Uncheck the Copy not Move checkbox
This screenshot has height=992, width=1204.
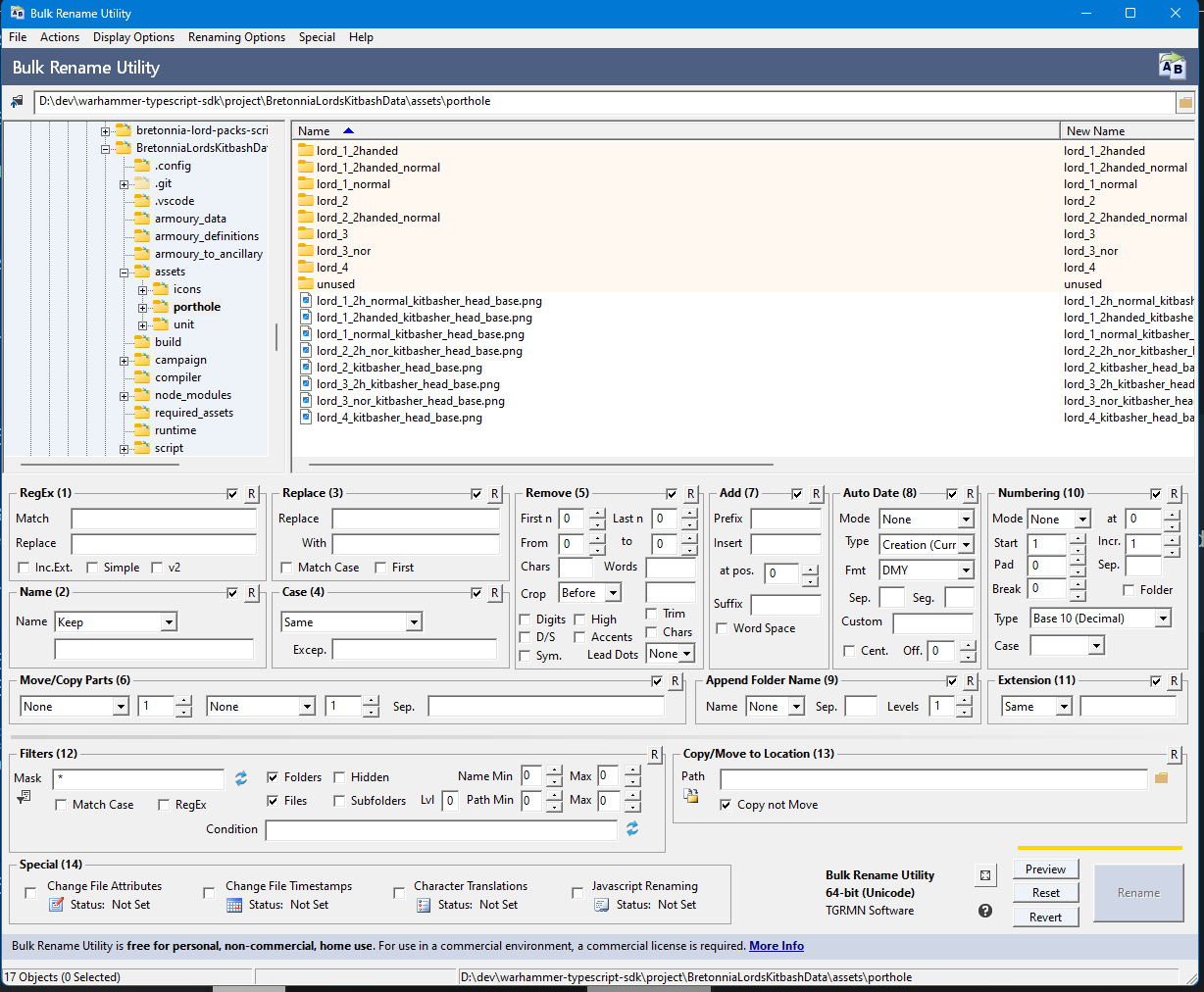point(726,805)
